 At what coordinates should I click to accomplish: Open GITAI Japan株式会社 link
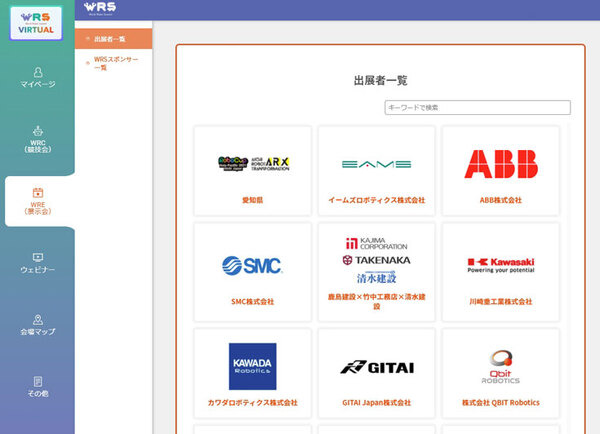[376, 402]
